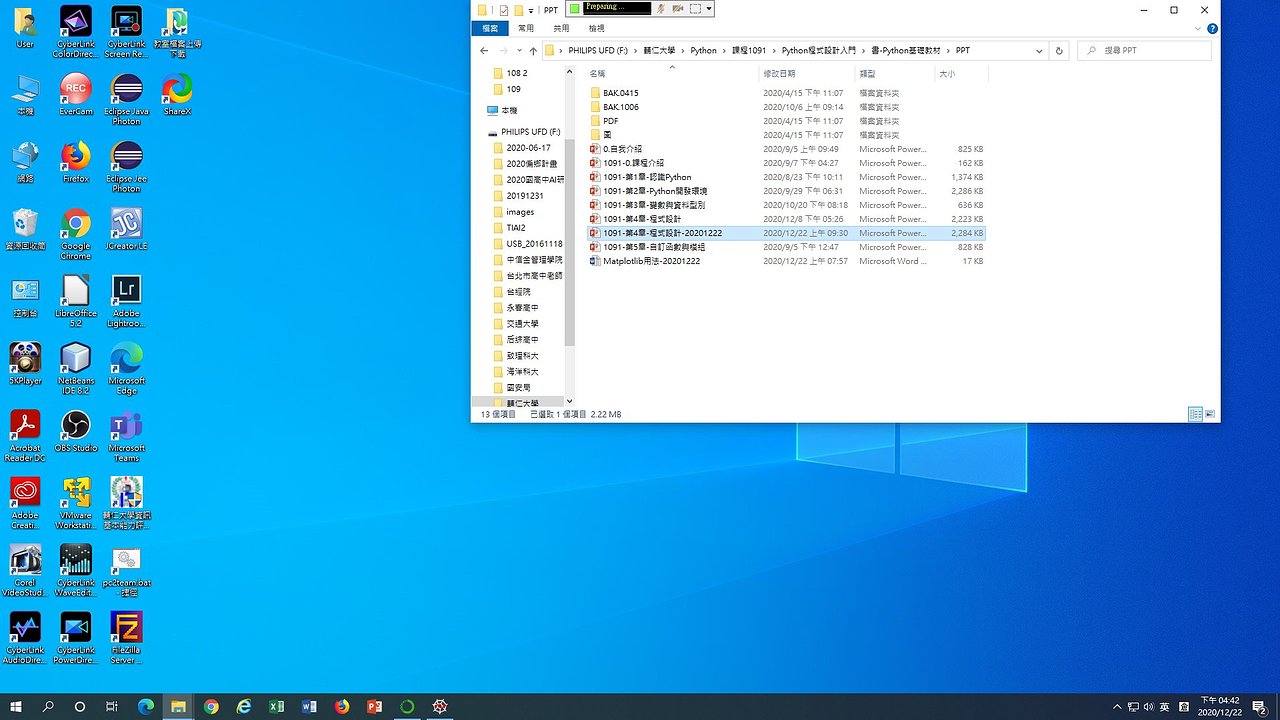
Task: Open the Adobe Creative Cloud desktop icon
Action: (25, 502)
